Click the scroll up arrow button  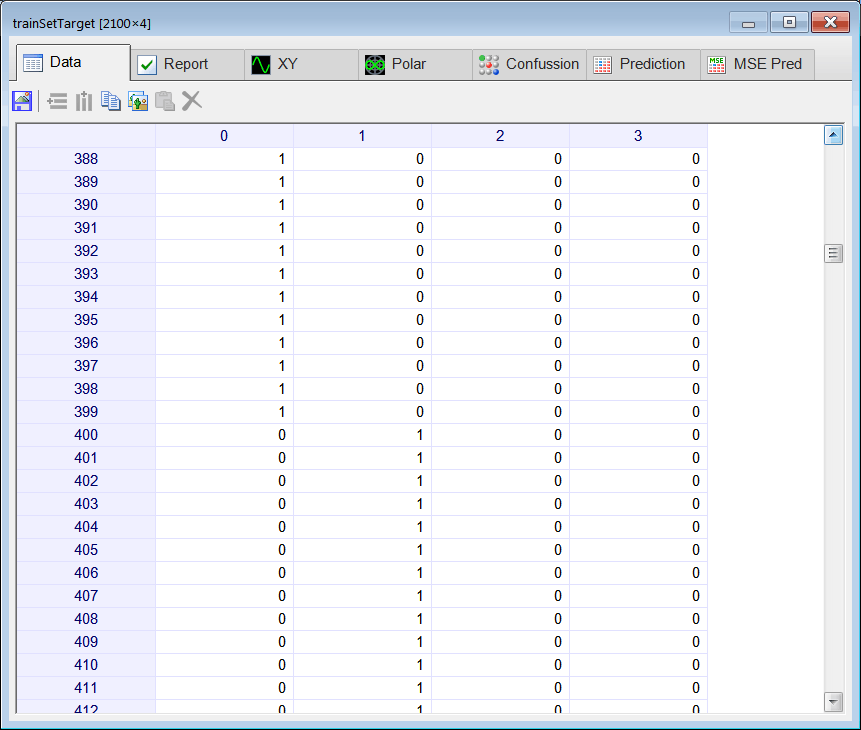pos(834,135)
